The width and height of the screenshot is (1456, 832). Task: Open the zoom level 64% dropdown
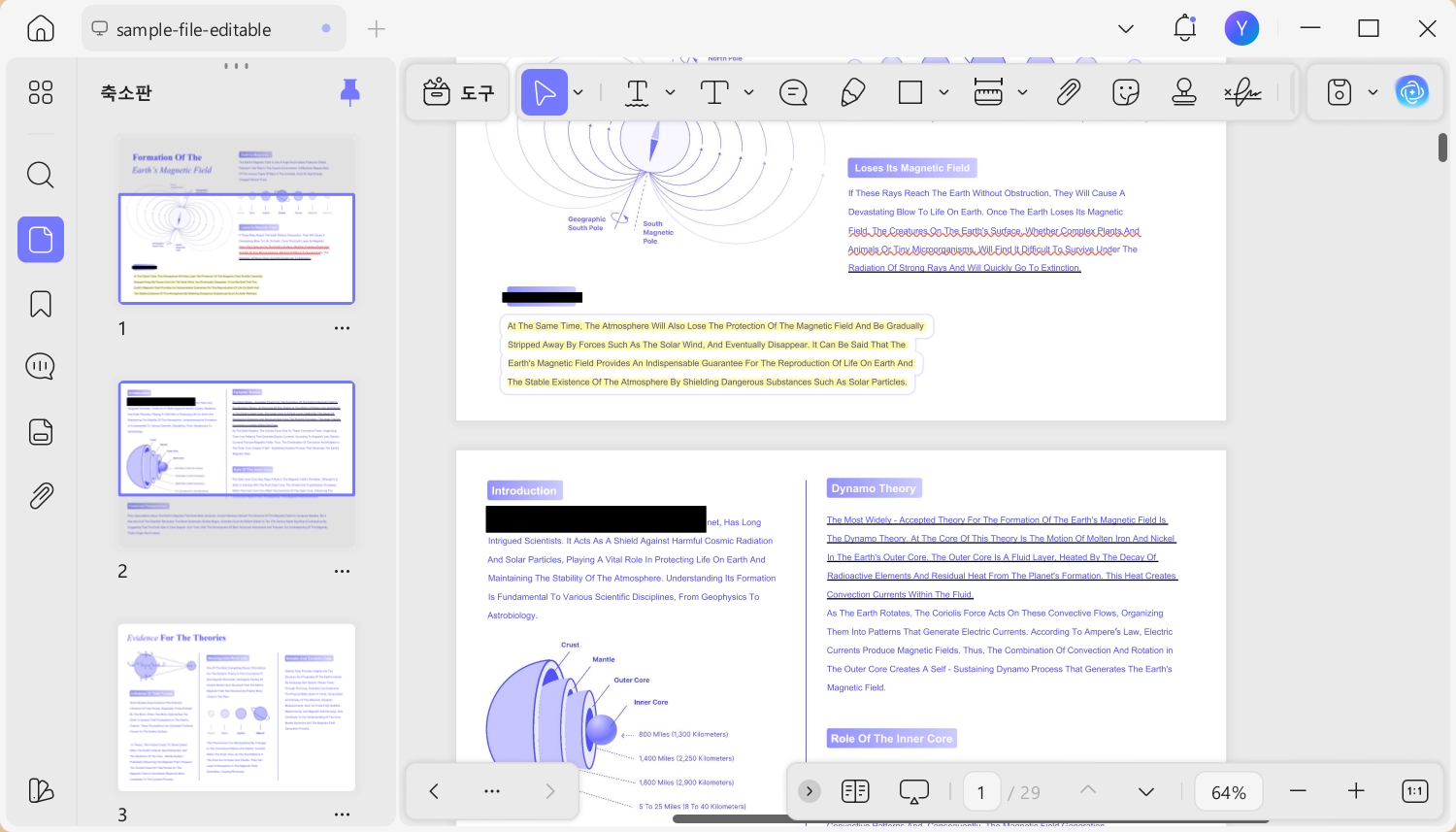click(x=1228, y=792)
